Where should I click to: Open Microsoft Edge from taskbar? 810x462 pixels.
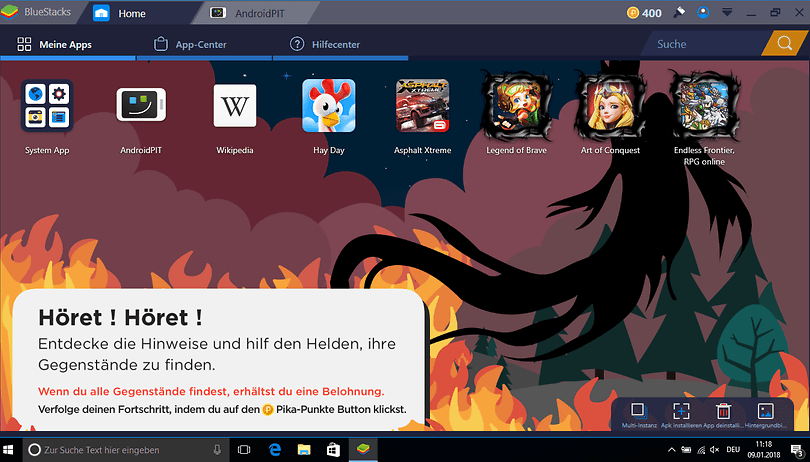pyautogui.click(x=275, y=450)
